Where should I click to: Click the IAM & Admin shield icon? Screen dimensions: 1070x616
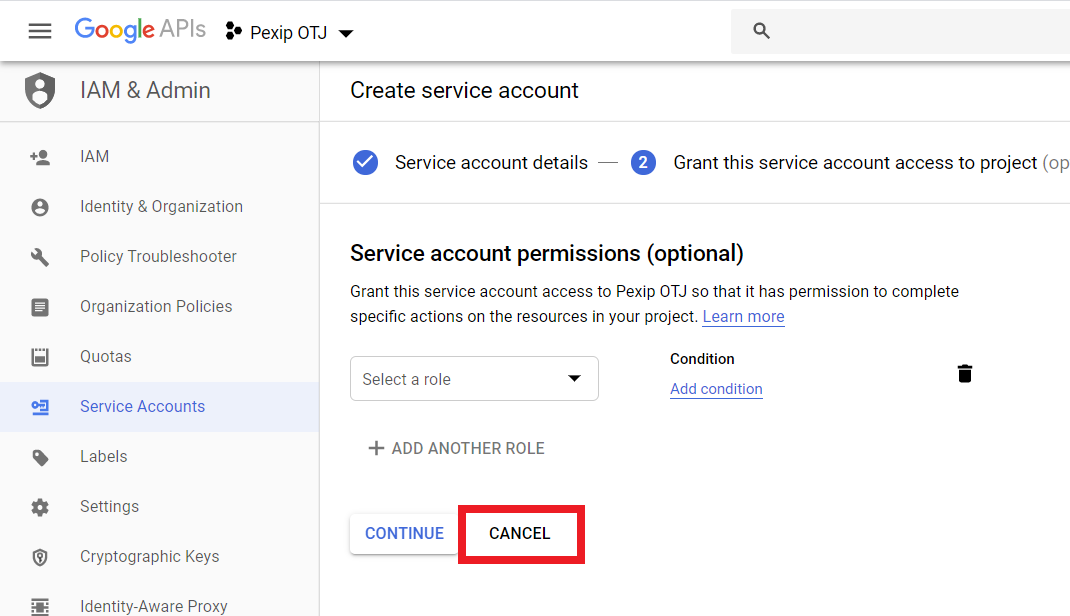coord(40,90)
